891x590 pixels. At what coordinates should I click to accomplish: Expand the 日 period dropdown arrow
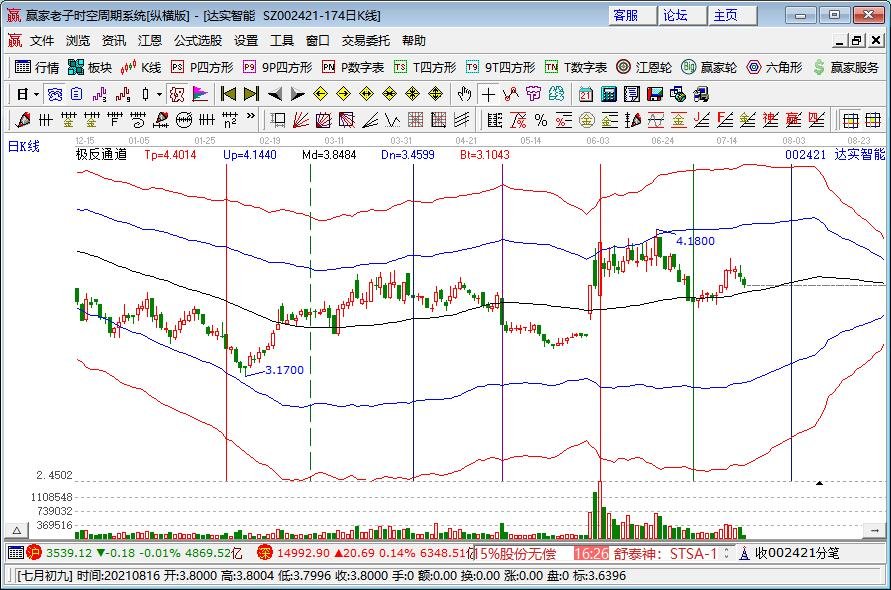37,94
